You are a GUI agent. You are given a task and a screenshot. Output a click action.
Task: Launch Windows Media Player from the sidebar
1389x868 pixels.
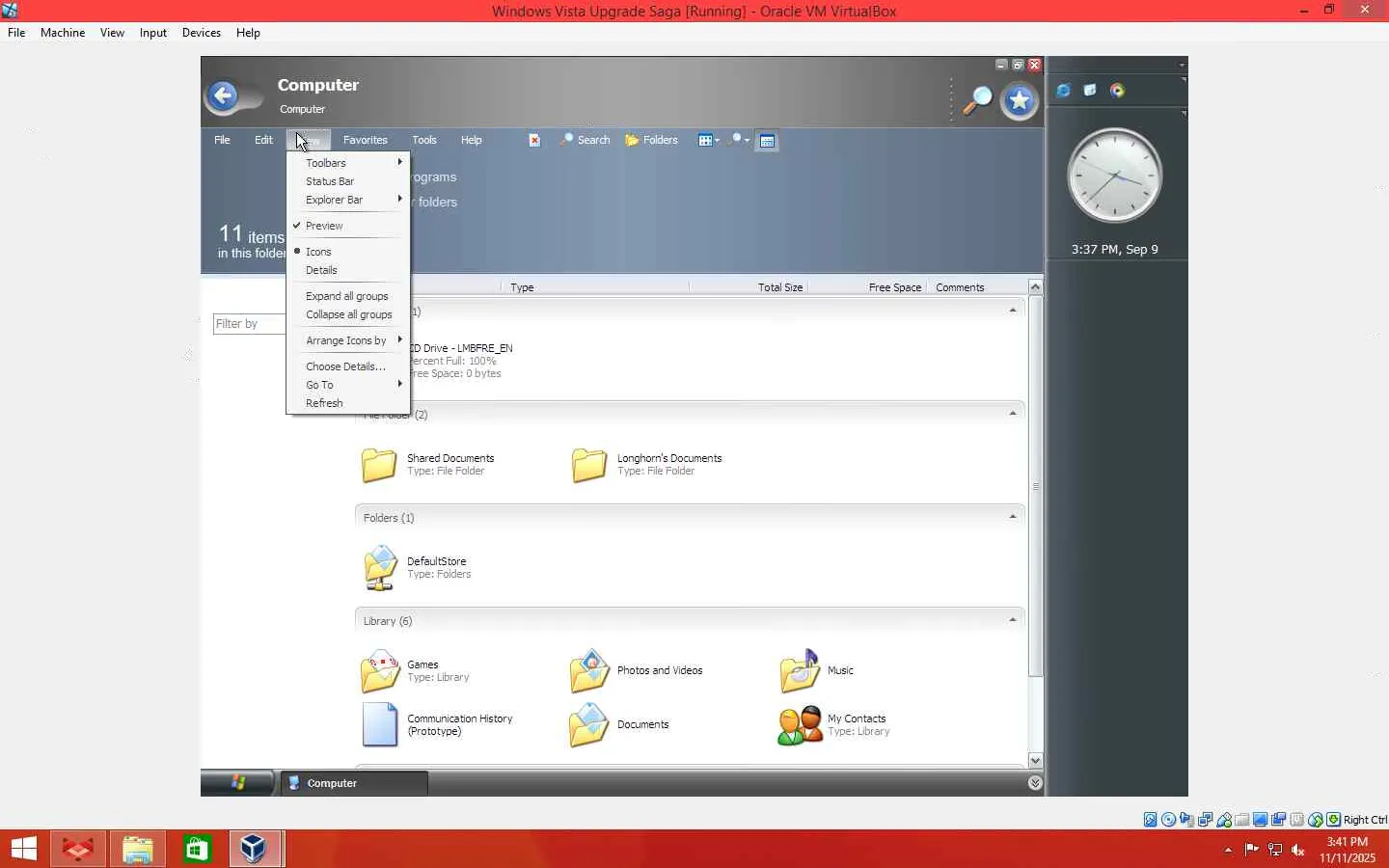pyautogui.click(x=1117, y=91)
